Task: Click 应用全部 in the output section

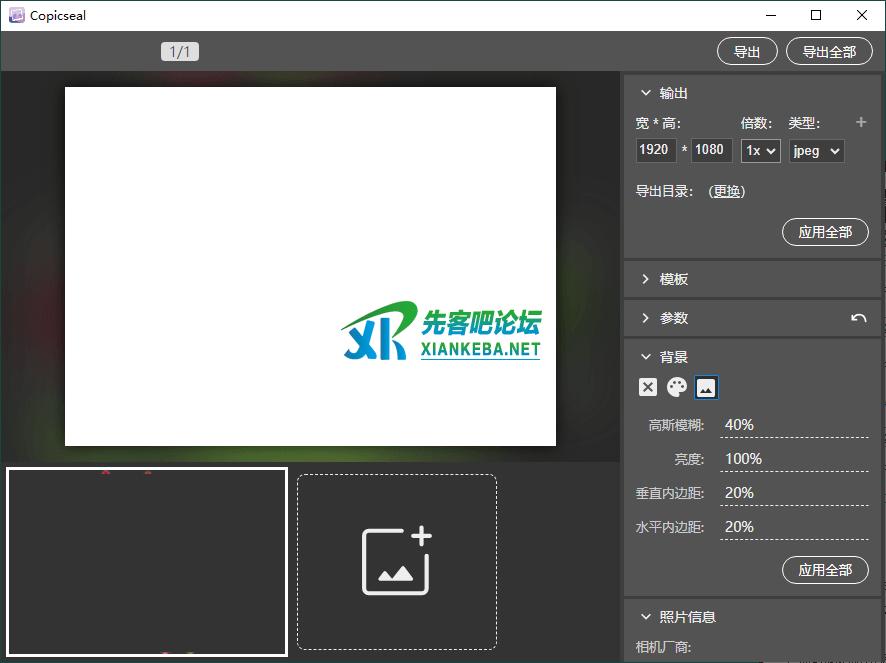Action: click(x=825, y=232)
